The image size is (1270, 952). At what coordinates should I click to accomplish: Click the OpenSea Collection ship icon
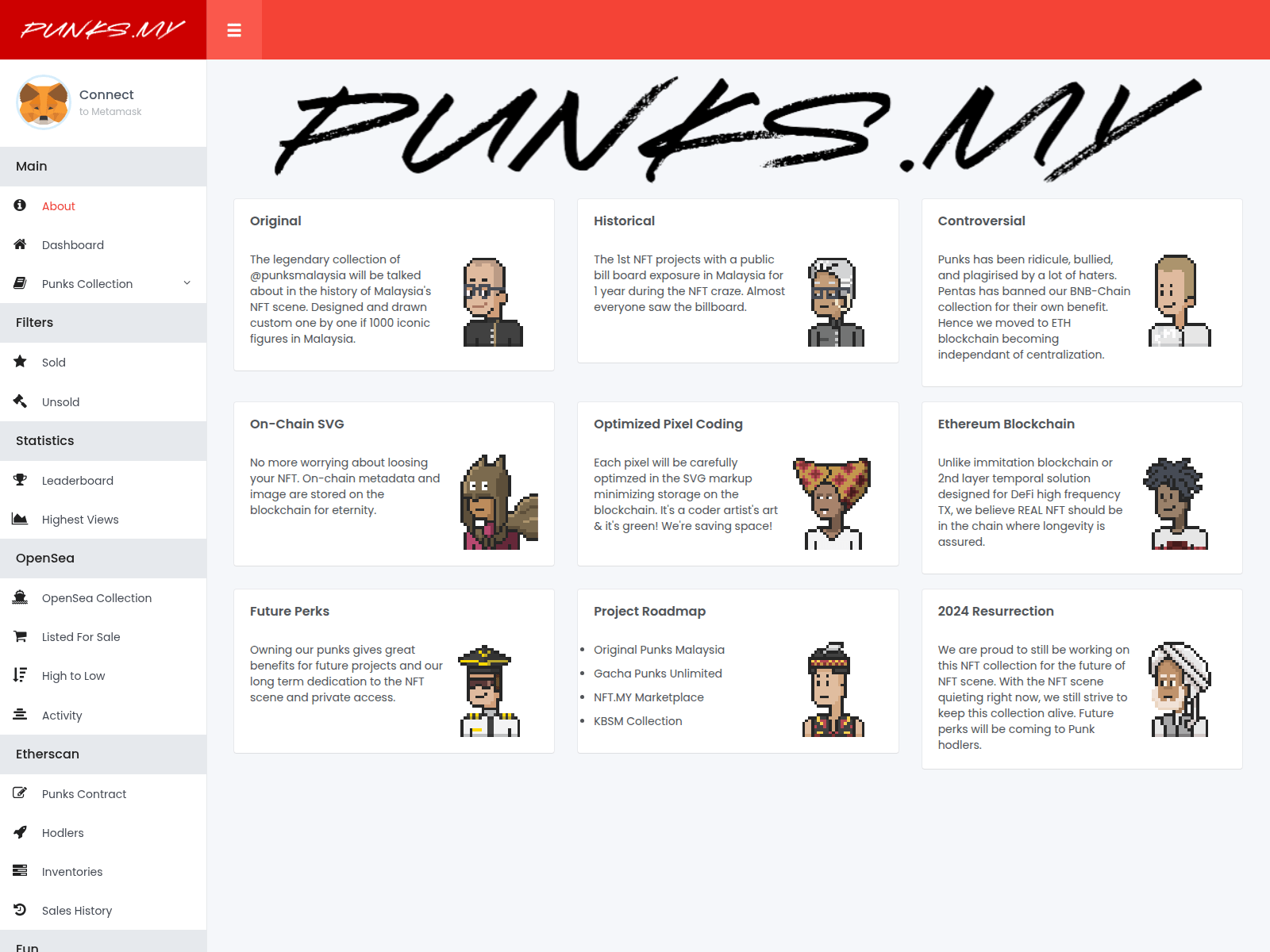pyautogui.click(x=20, y=597)
